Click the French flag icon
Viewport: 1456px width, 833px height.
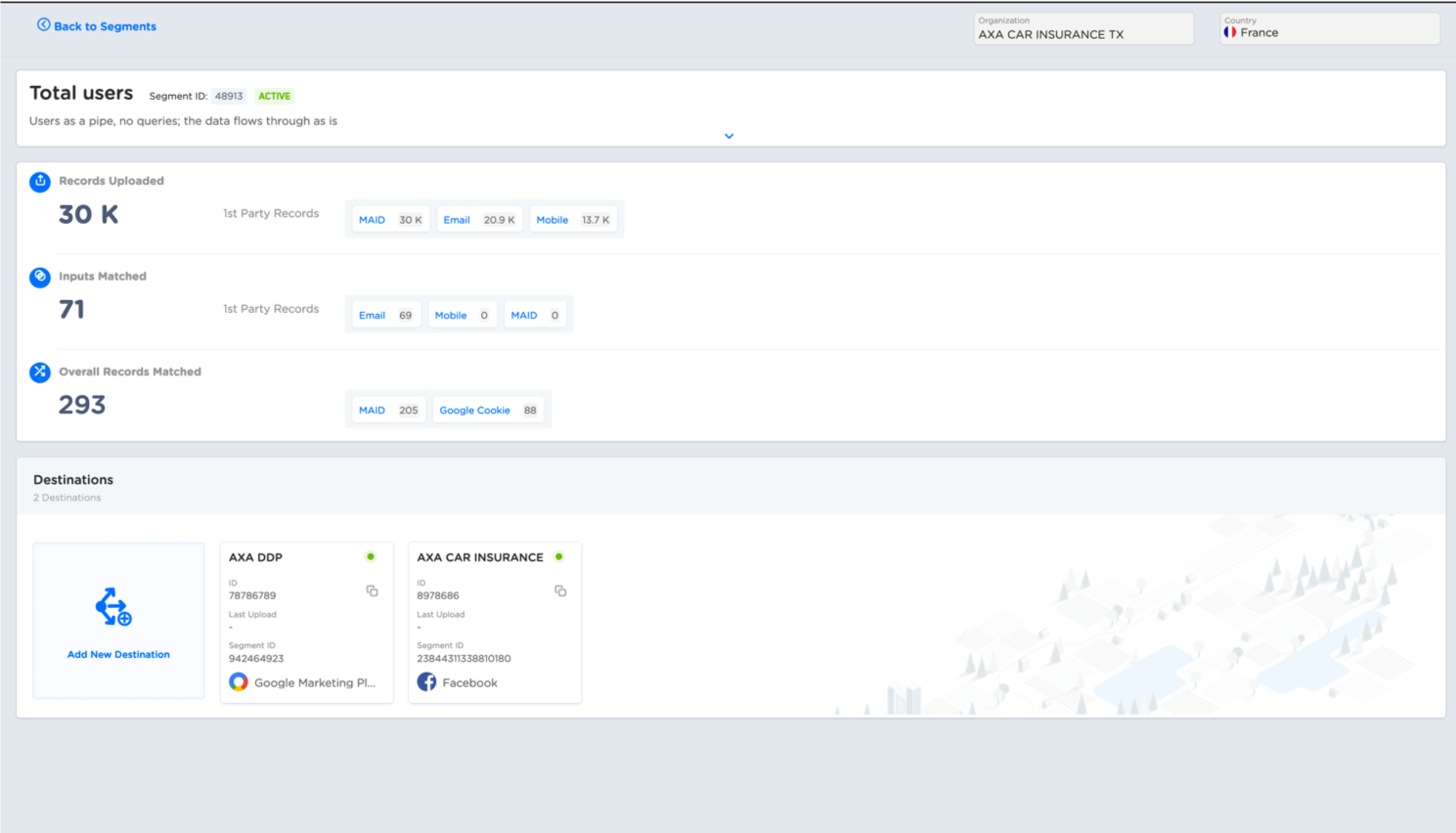point(1230,33)
